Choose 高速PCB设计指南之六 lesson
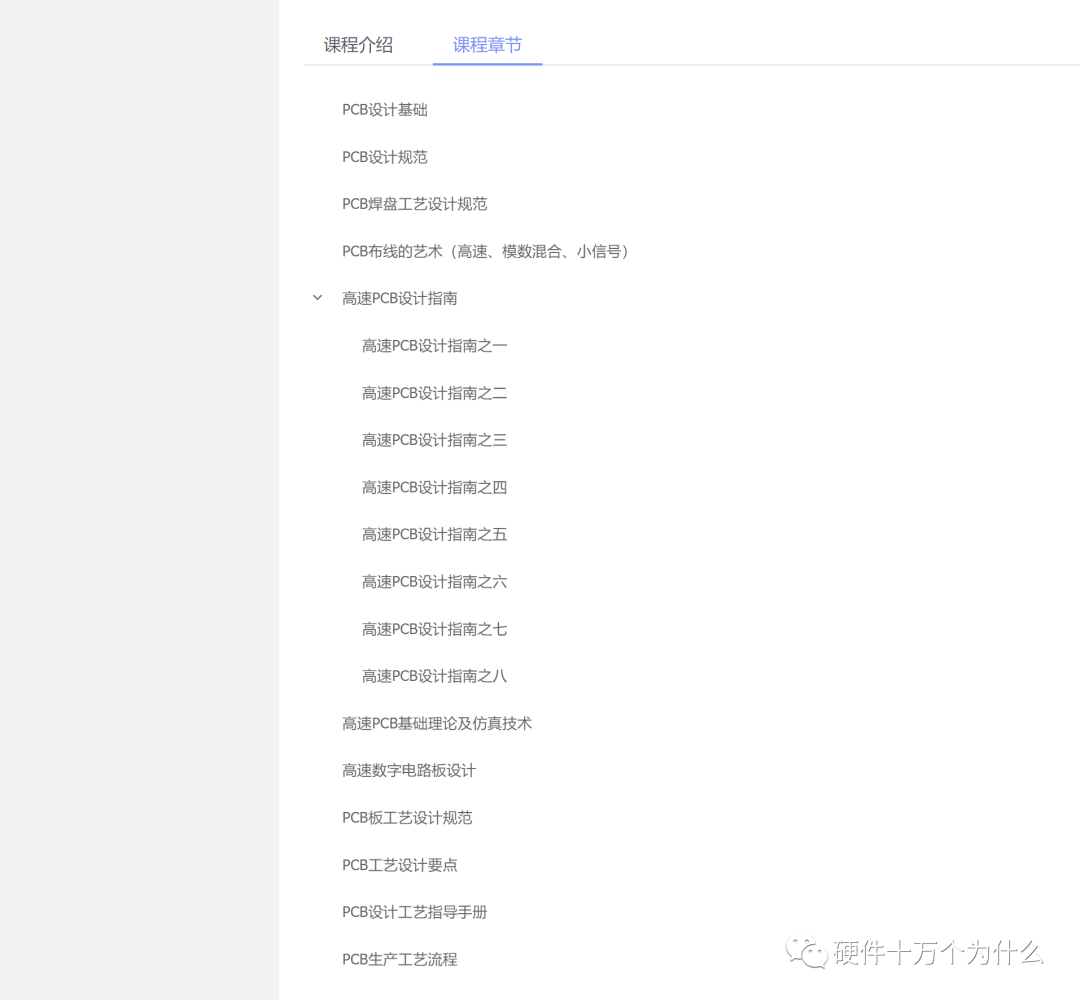This screenshot has width=1080, height=1000. (x=434, y=582)
